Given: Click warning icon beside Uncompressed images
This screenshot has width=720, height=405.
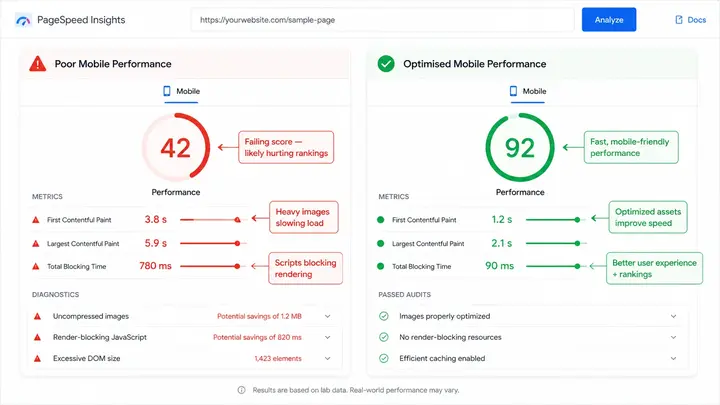Looking at the screenshot, I should point(38,316).
